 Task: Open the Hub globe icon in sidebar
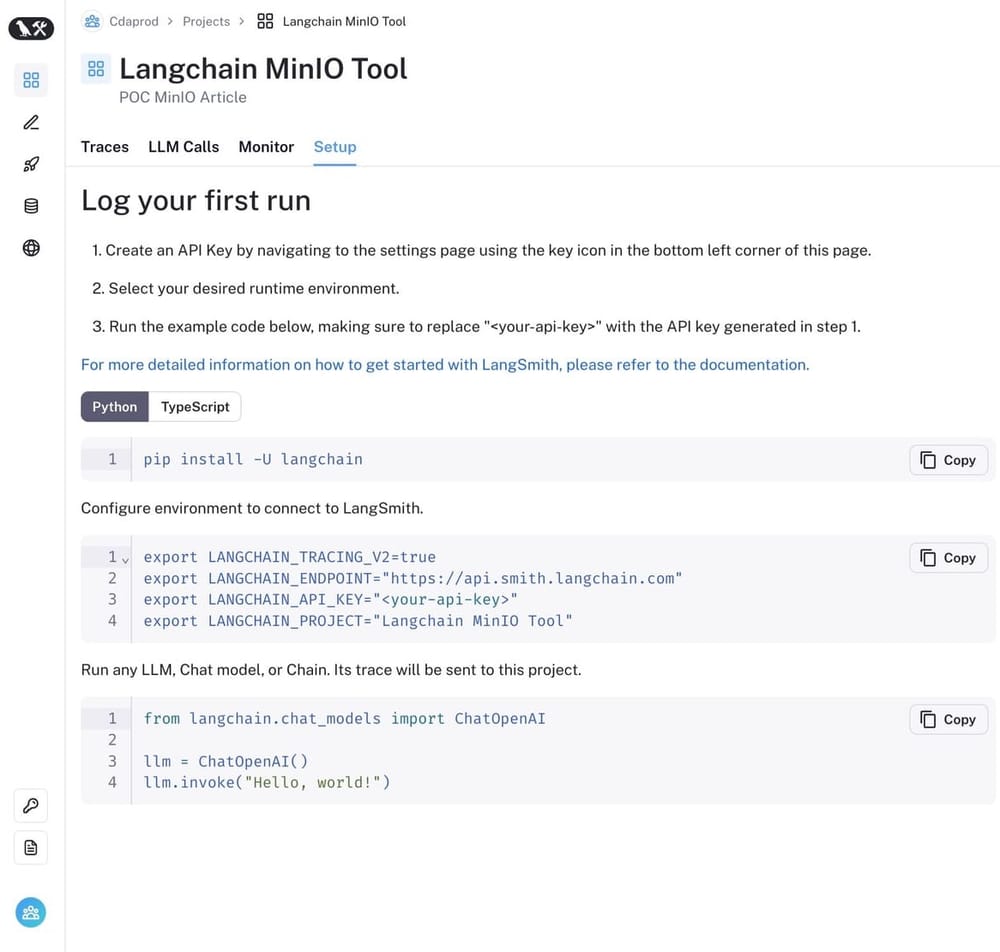[x=30, y=247]
